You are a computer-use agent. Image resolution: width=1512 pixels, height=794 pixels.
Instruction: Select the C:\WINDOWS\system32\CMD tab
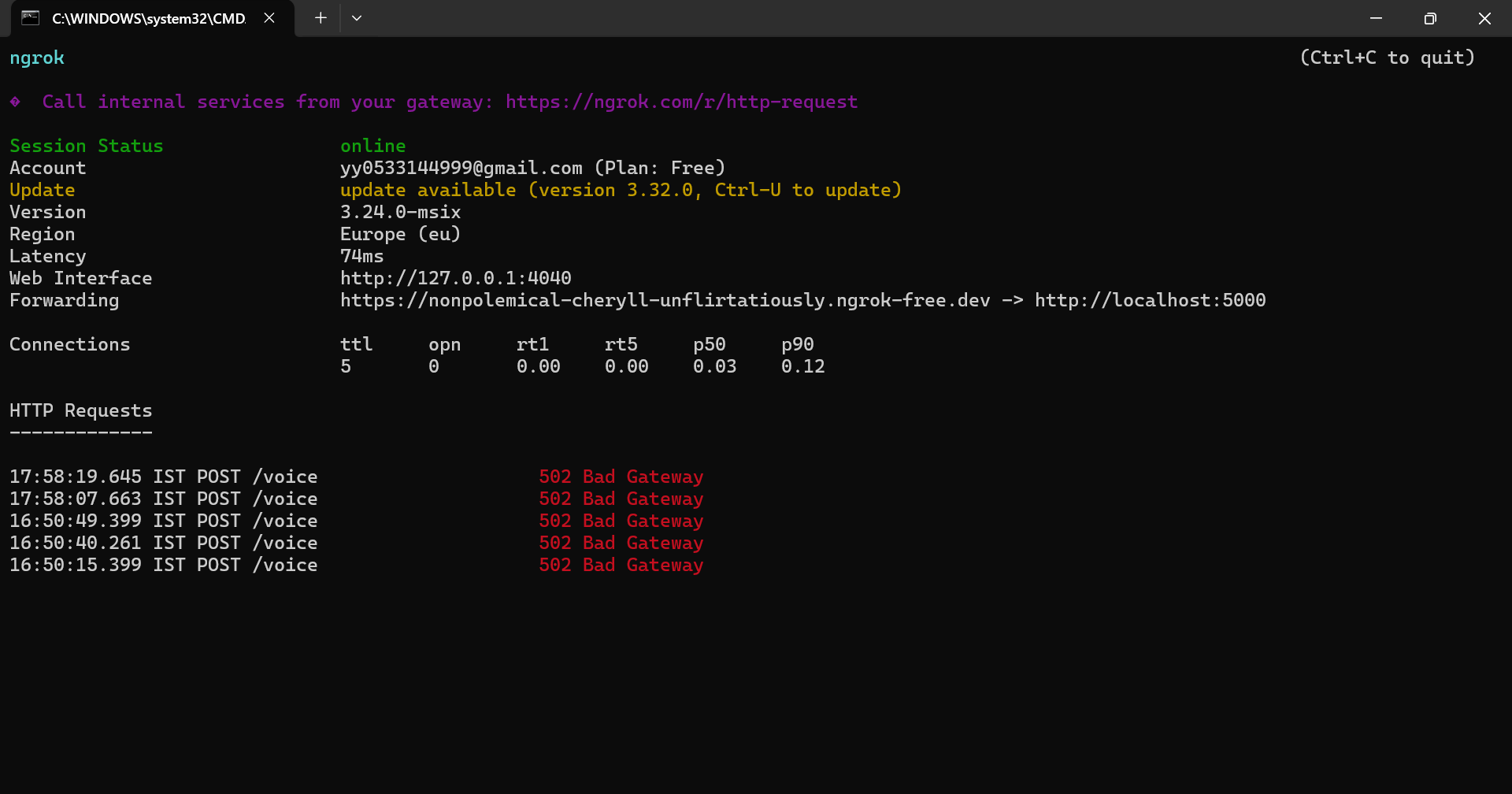(x=149, y=18)
